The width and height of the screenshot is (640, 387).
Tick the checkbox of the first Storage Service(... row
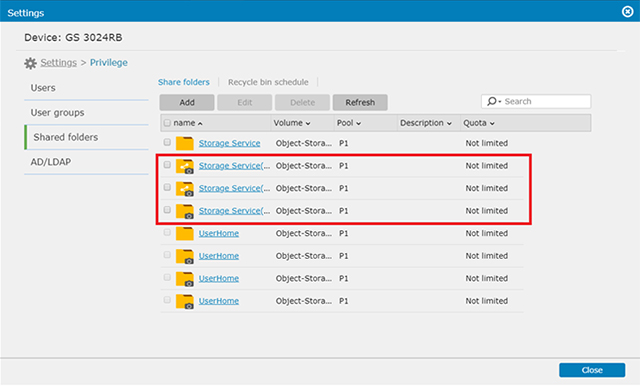tap(167, 165)
